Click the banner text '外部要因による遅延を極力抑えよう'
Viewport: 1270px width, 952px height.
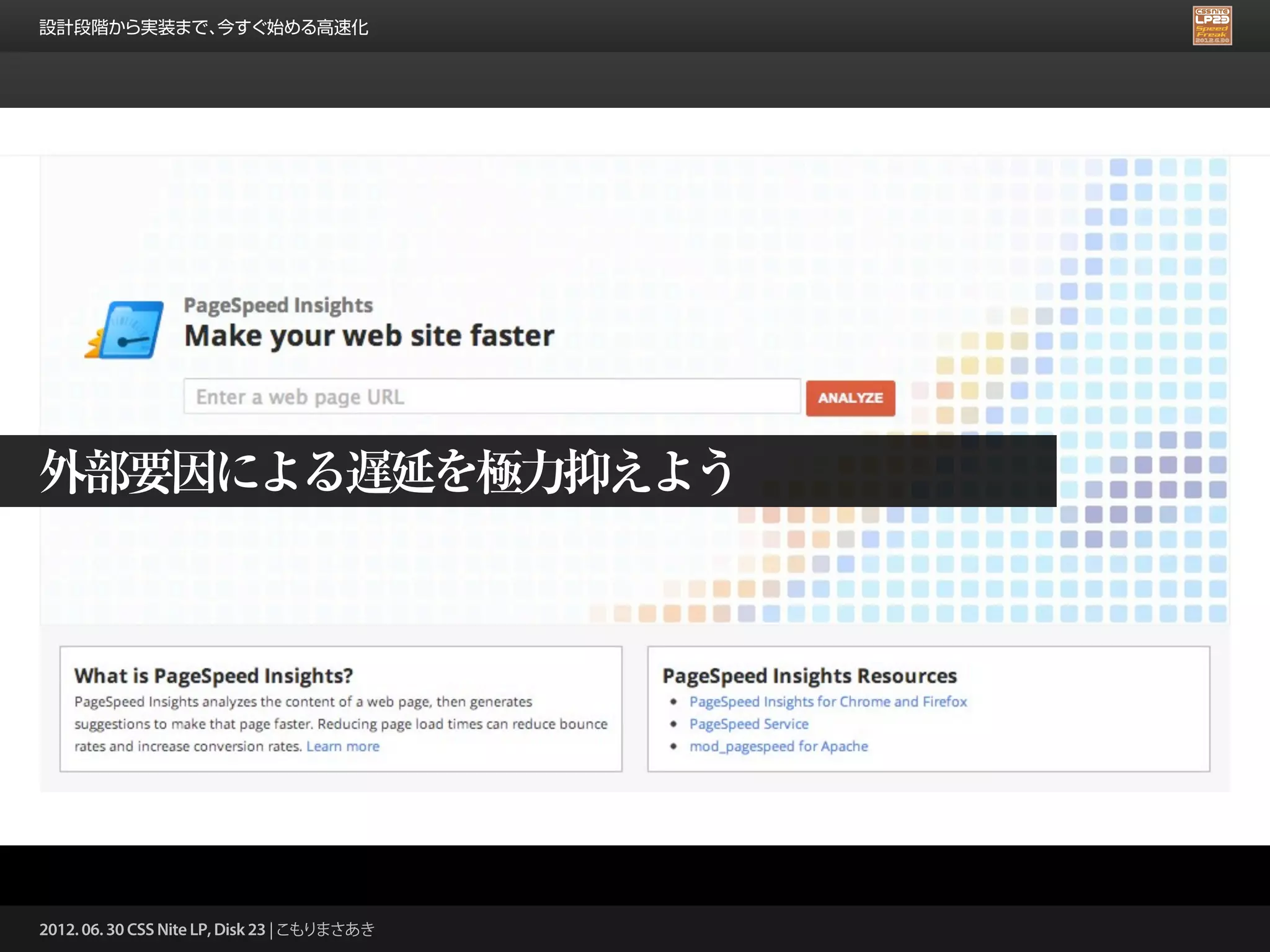tap(387, 471)
